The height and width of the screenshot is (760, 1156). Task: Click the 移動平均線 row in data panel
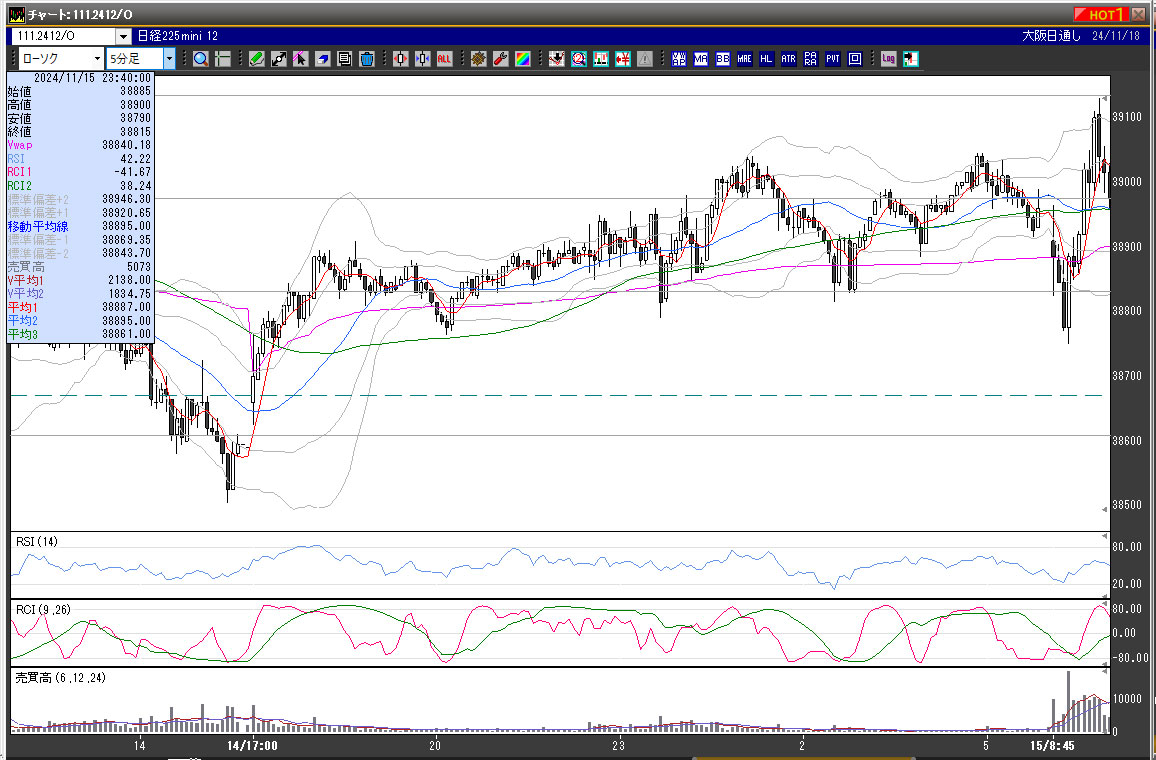(x=79, y=226)
